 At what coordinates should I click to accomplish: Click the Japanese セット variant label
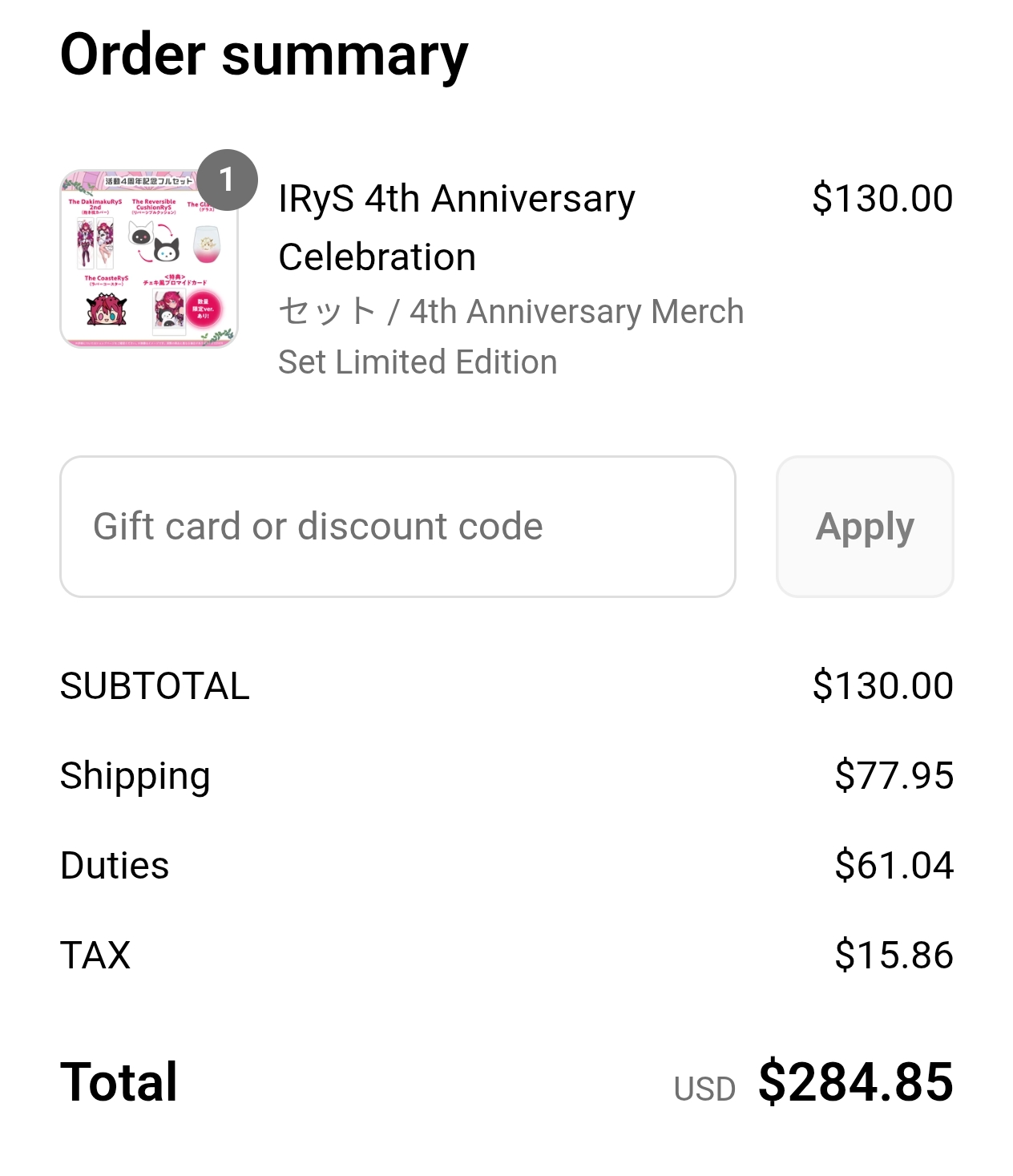click(326, 312)
